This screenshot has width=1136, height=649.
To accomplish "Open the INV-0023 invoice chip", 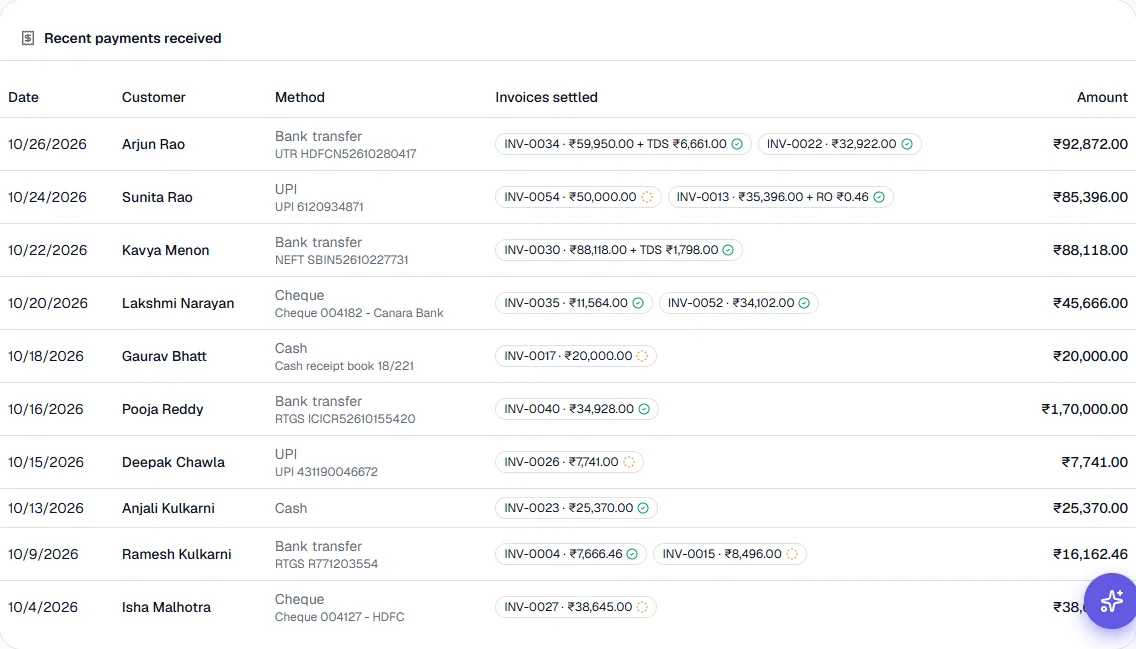I will (577, 508).
